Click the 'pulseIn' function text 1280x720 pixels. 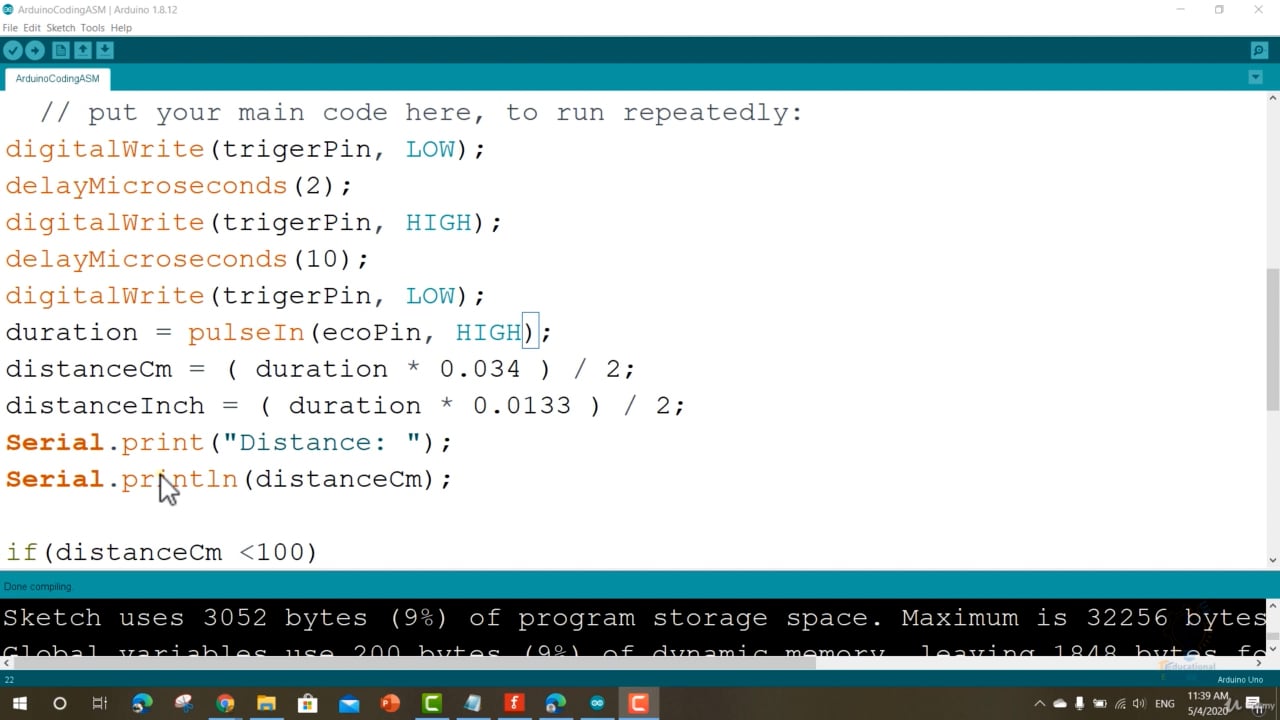(246, 332)
